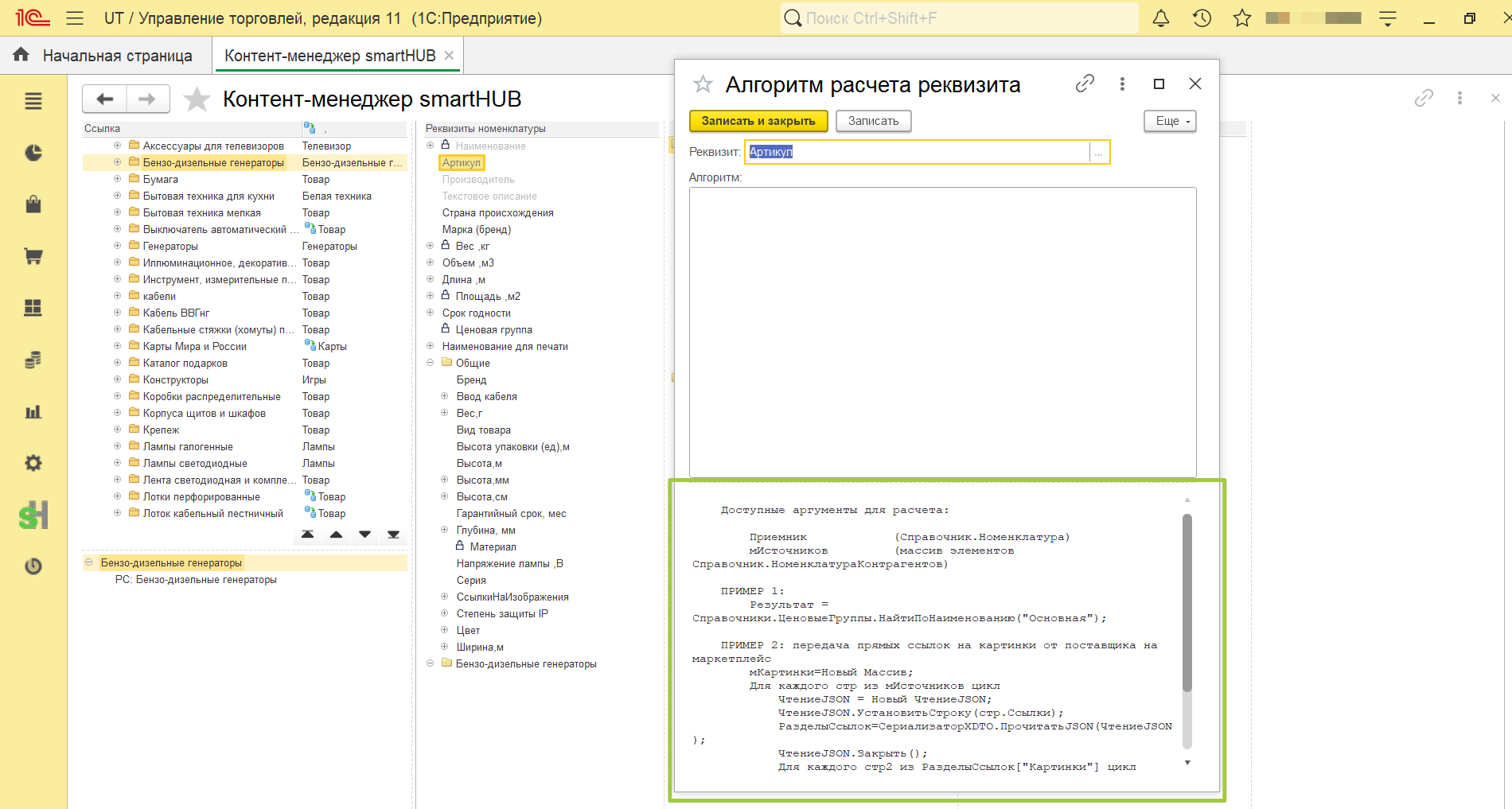Add Алгоритм расчета реквизита to favorites
The image size is (1512, 809).
703,84
